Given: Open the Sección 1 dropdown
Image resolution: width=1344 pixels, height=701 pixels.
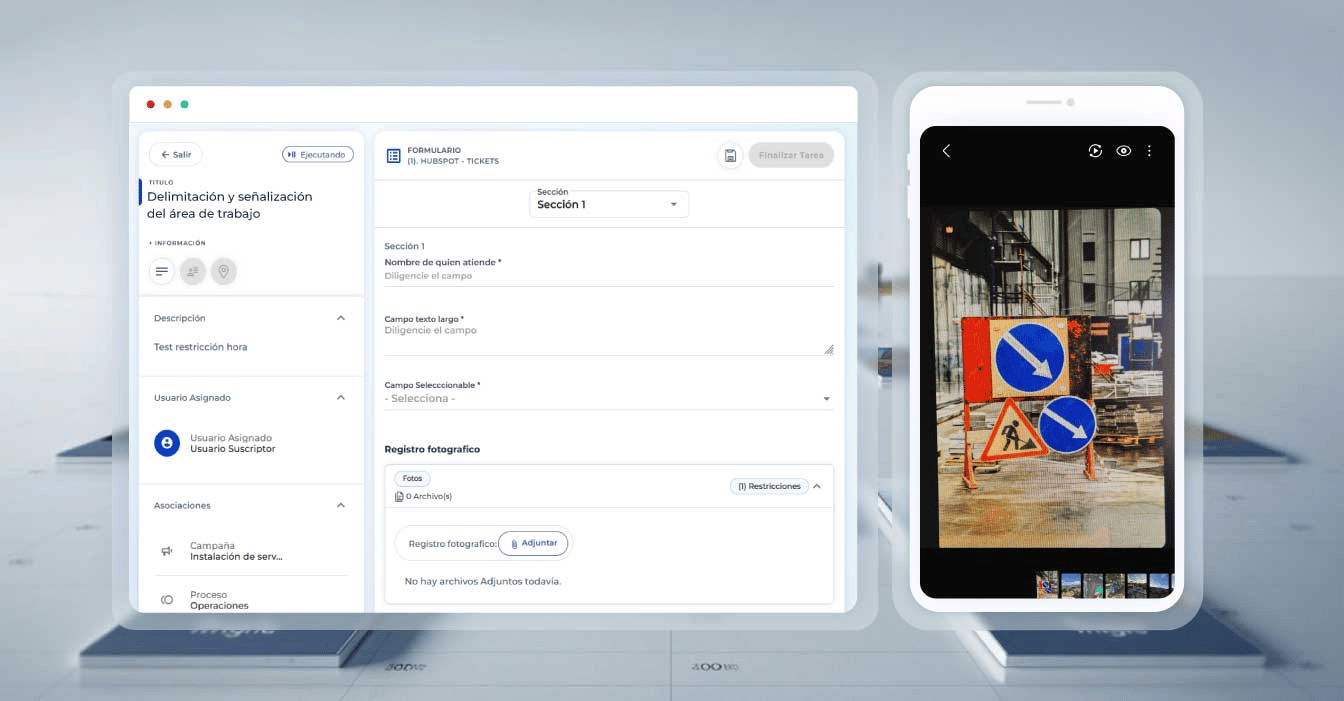Looking at the screenshot, I should (x=608, y=204).
